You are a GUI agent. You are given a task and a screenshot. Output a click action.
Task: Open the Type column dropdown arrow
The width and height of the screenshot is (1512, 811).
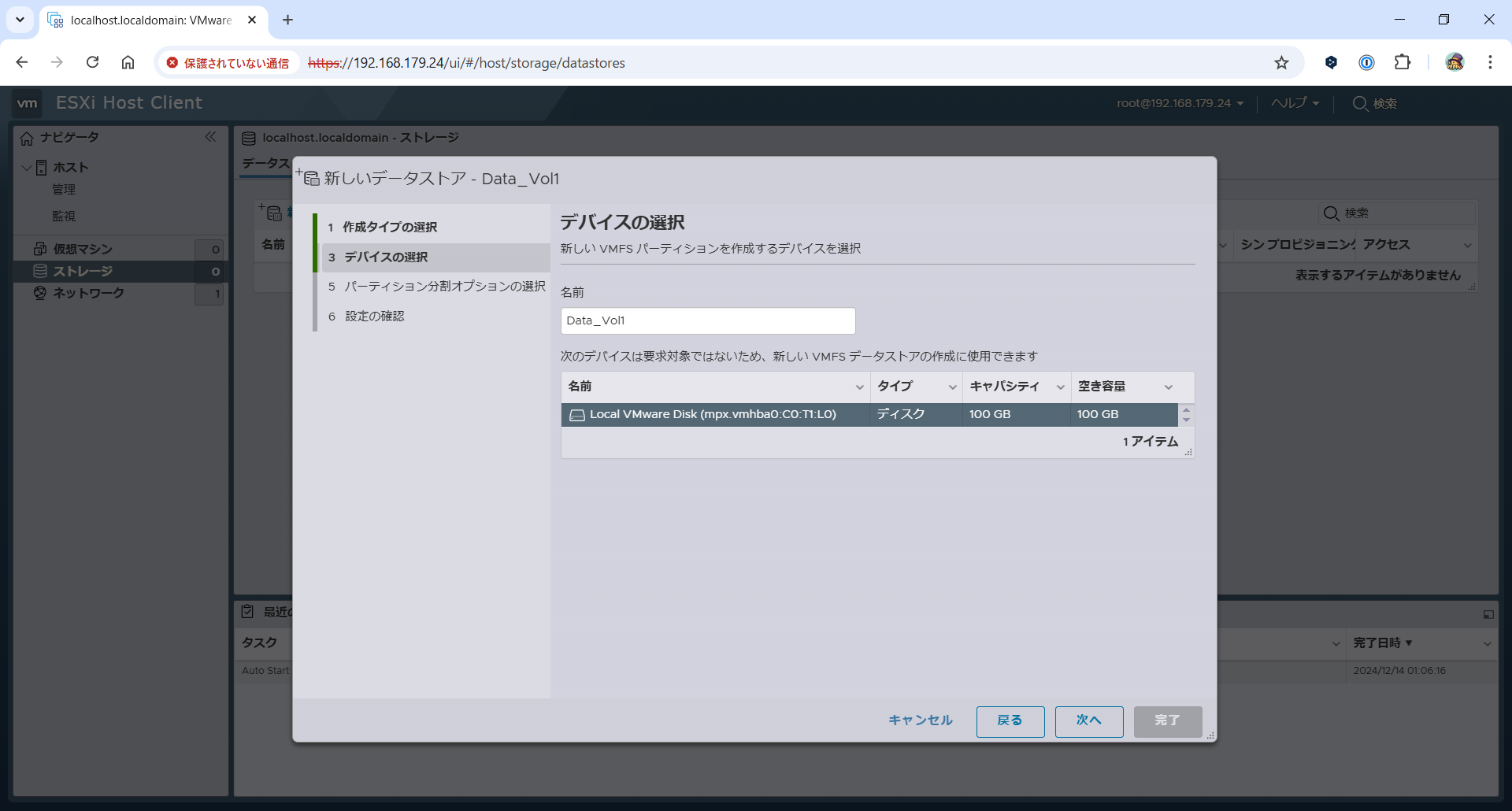click(x=952, y=387)
